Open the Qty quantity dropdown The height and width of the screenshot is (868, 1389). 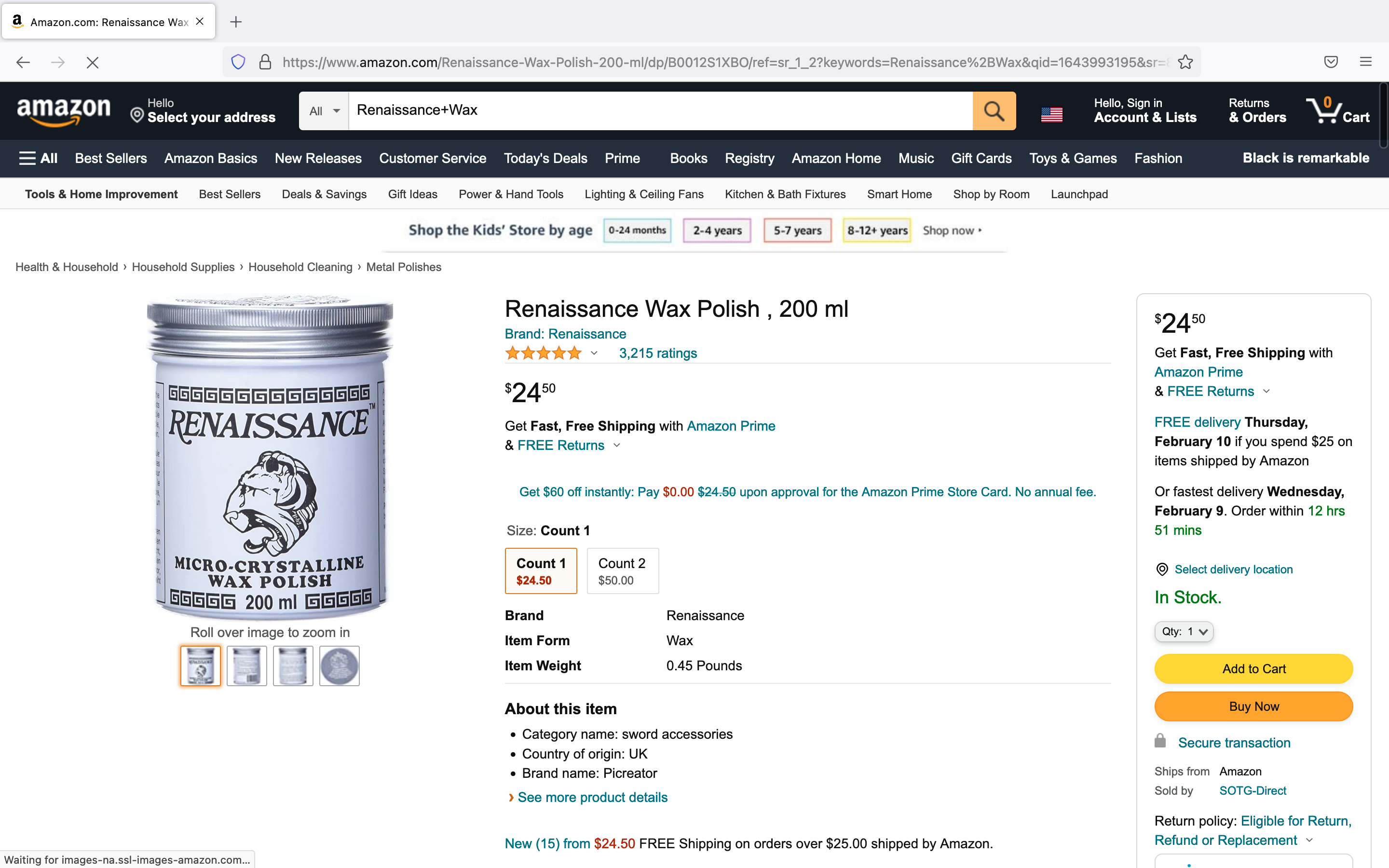pos(1184,632)
